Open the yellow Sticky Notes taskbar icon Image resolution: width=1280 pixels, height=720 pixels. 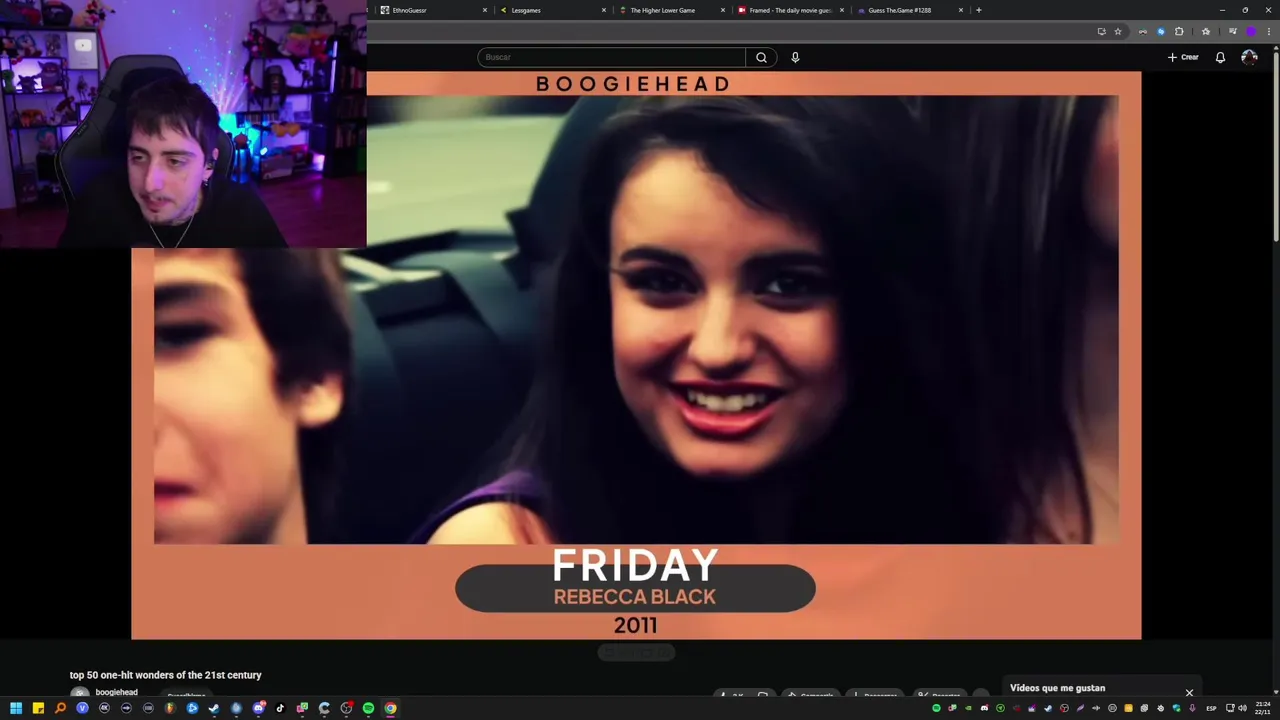pyautogui.click(x=38, y=708)
